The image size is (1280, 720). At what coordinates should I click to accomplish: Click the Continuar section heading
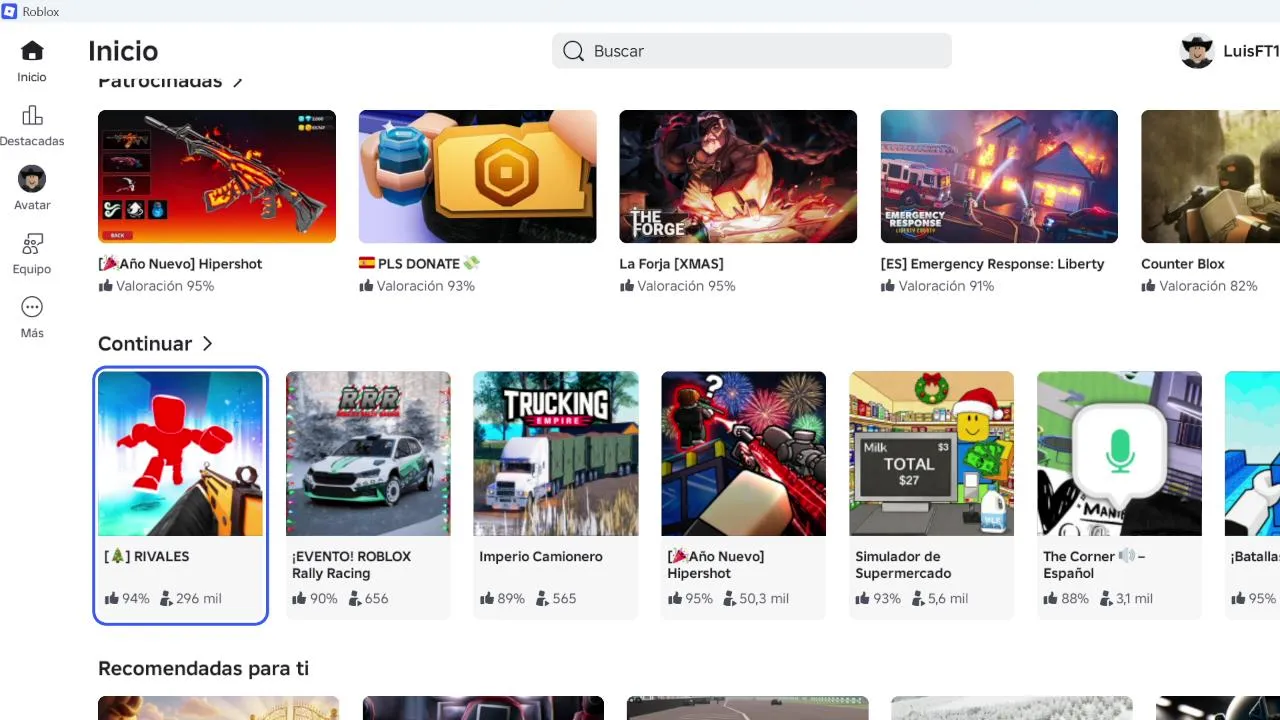(x=145, y=344)
